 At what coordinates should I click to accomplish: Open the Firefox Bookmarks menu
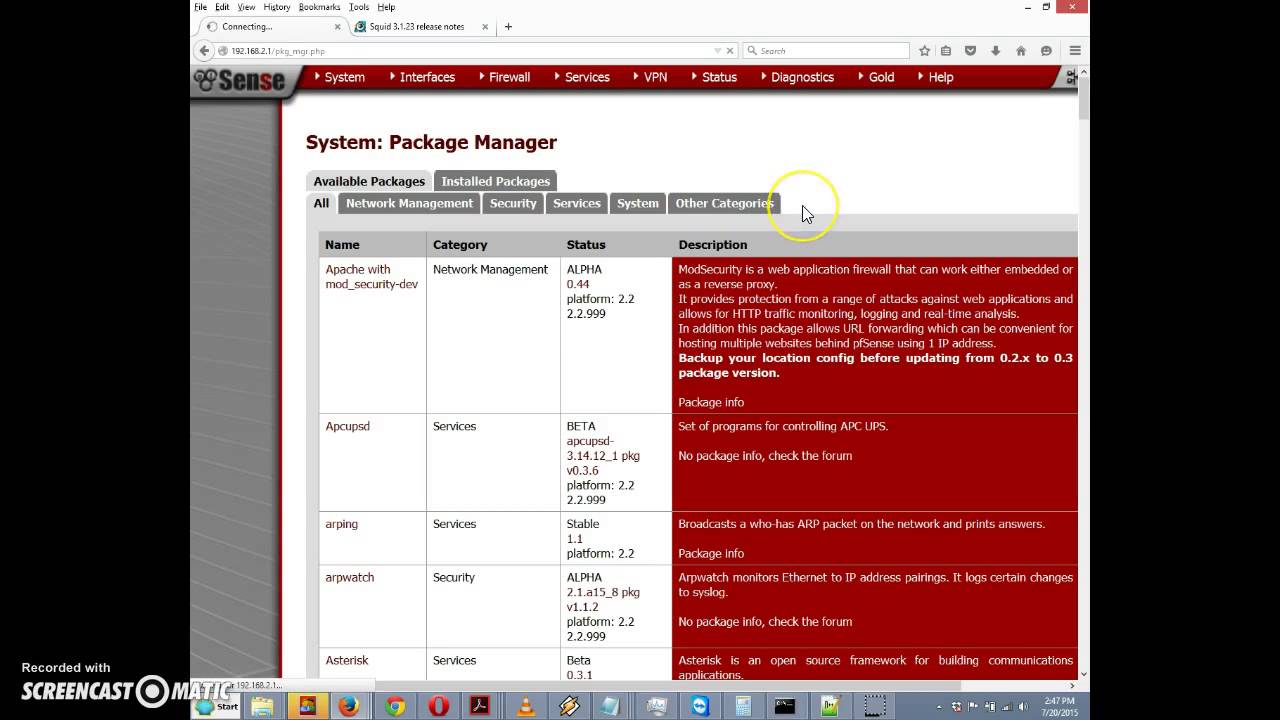[x=319, y=7]
